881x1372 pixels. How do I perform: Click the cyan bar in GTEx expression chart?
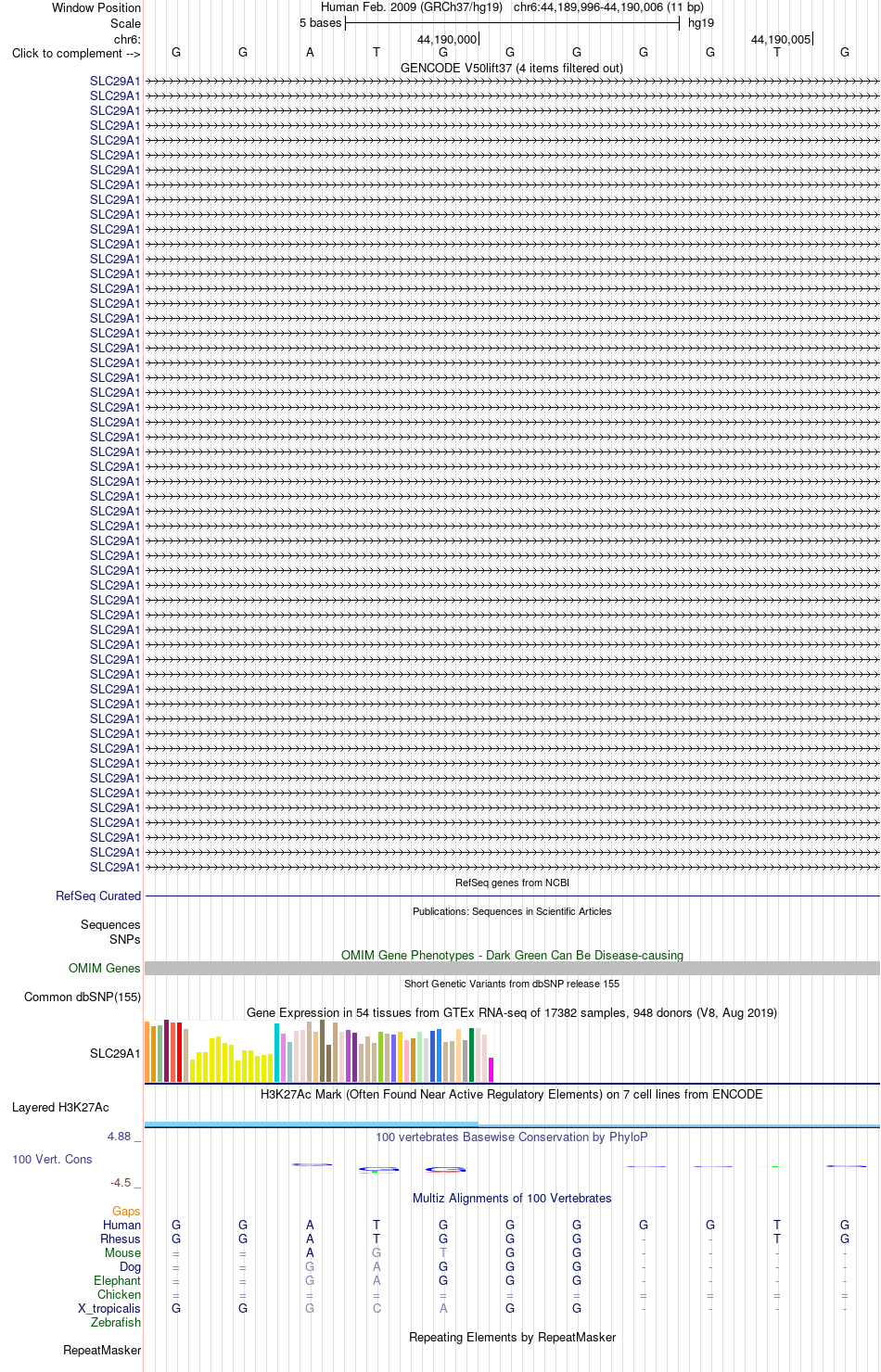coord(277,1052)
